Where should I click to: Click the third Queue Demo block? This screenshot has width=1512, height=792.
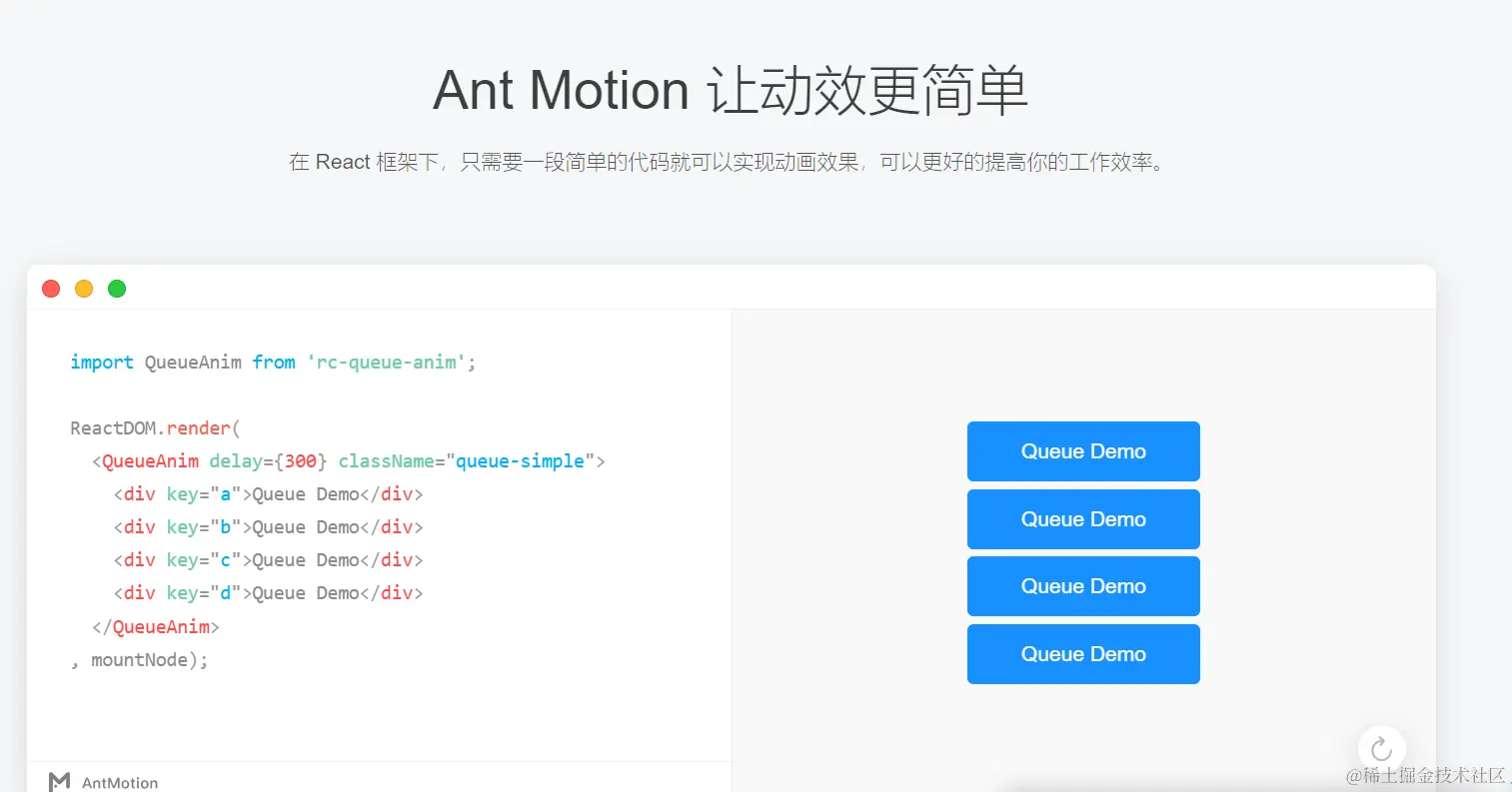(x=1083, y=586)
